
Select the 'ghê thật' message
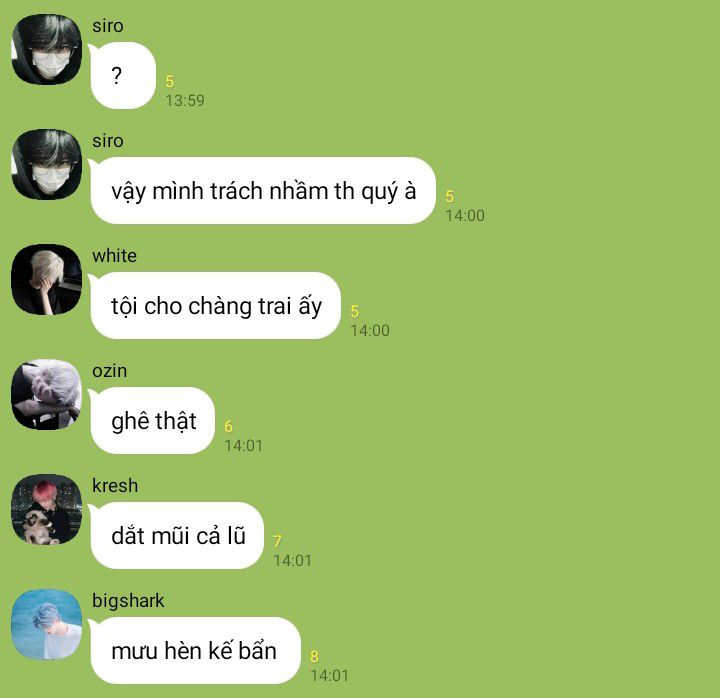(x=152, y=421)
